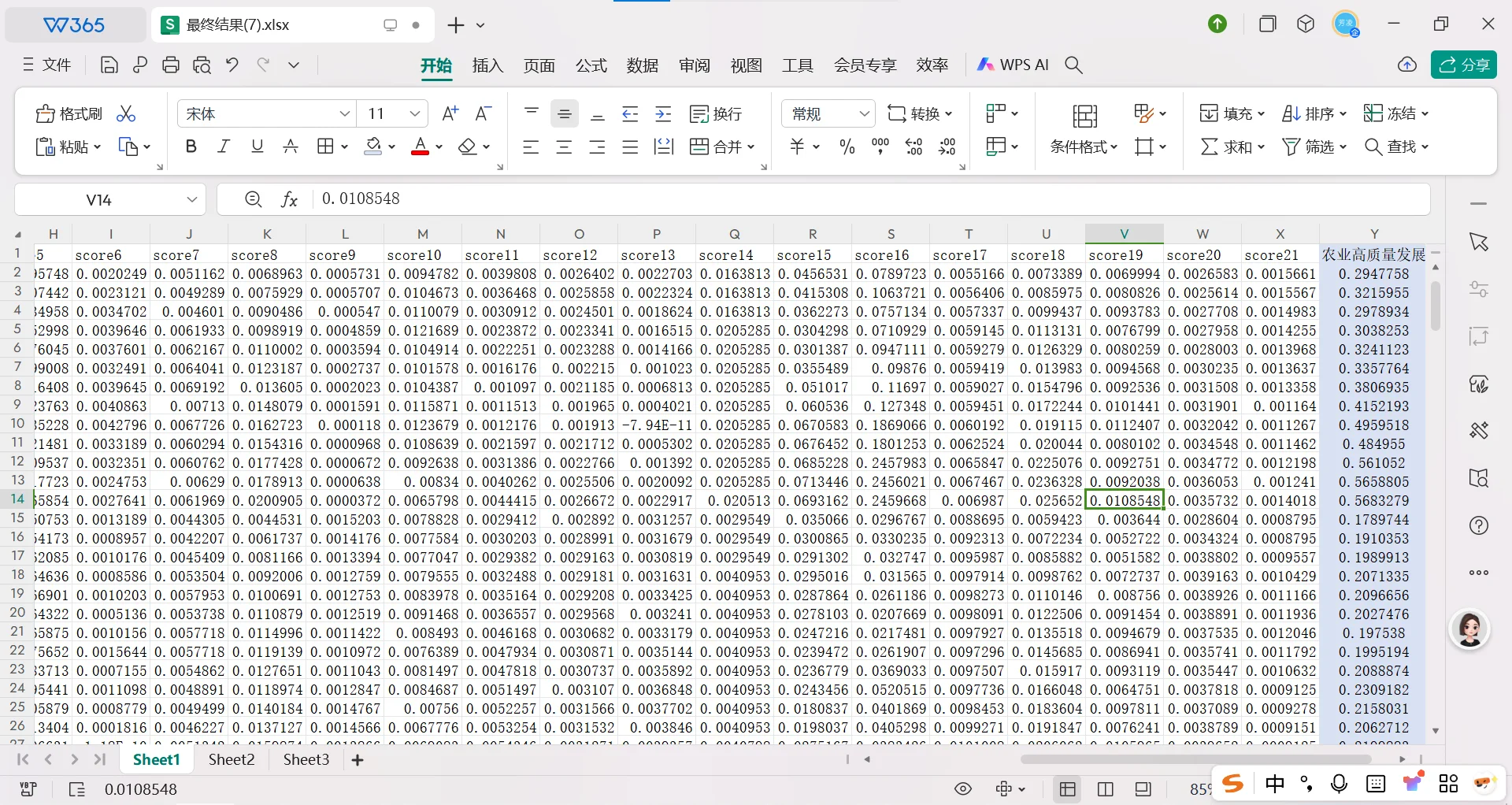Click the Filter (筛选) button
The image size is (1512, 805).
tap(1307, 147)
